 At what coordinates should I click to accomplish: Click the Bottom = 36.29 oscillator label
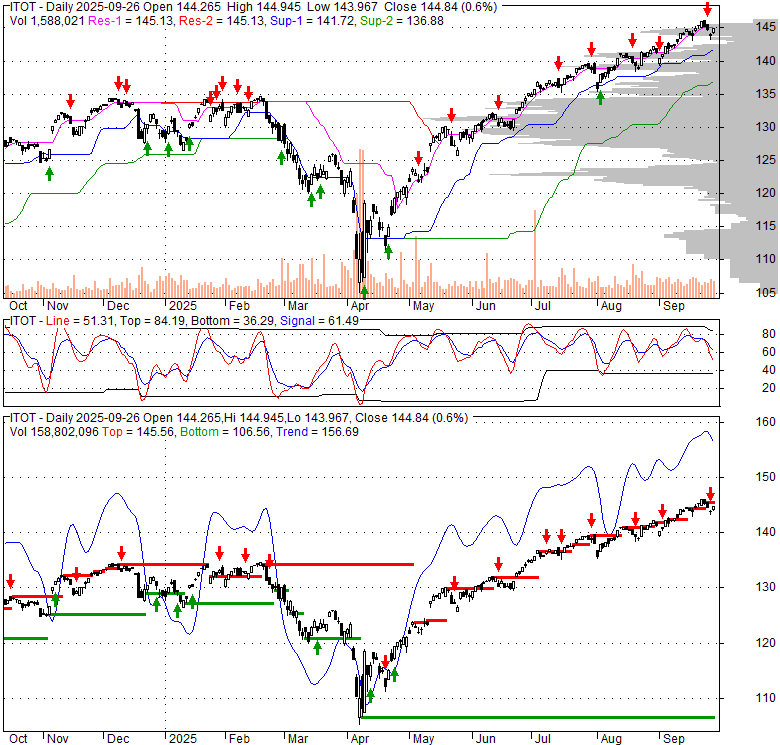(232, 321)
